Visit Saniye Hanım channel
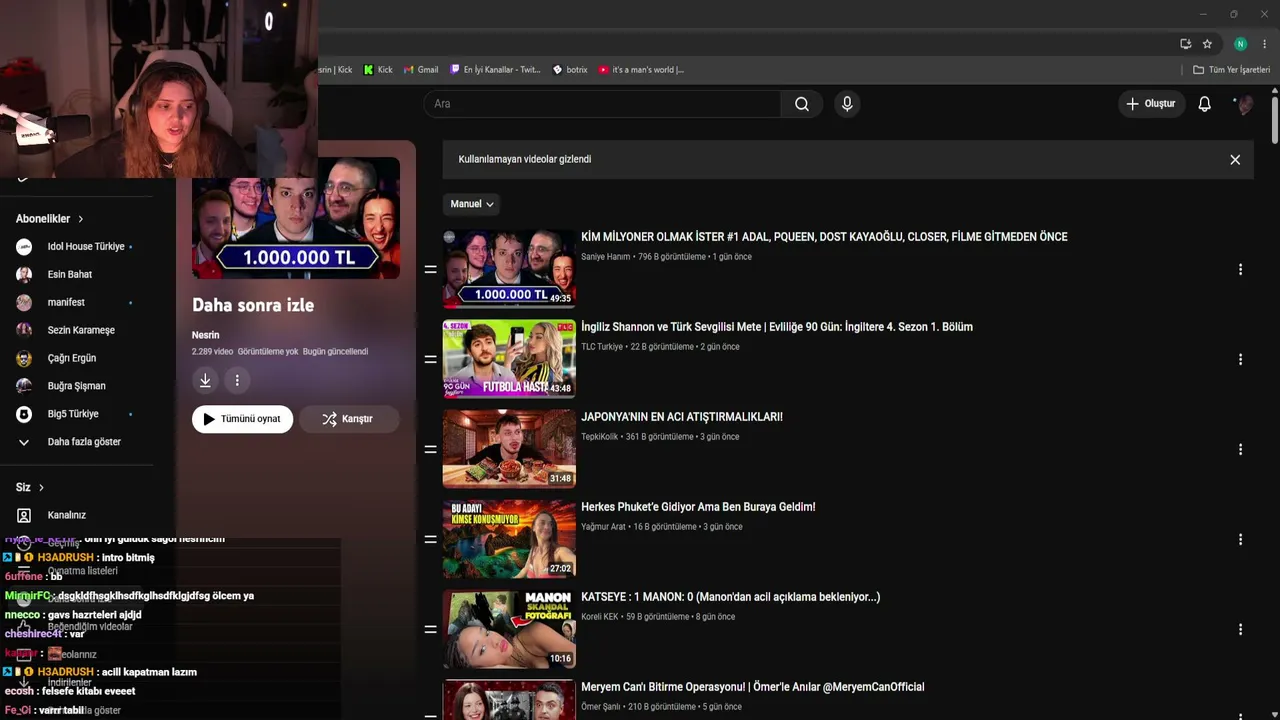The width and height of the screenshot is (1280, 720). point(606,257)
